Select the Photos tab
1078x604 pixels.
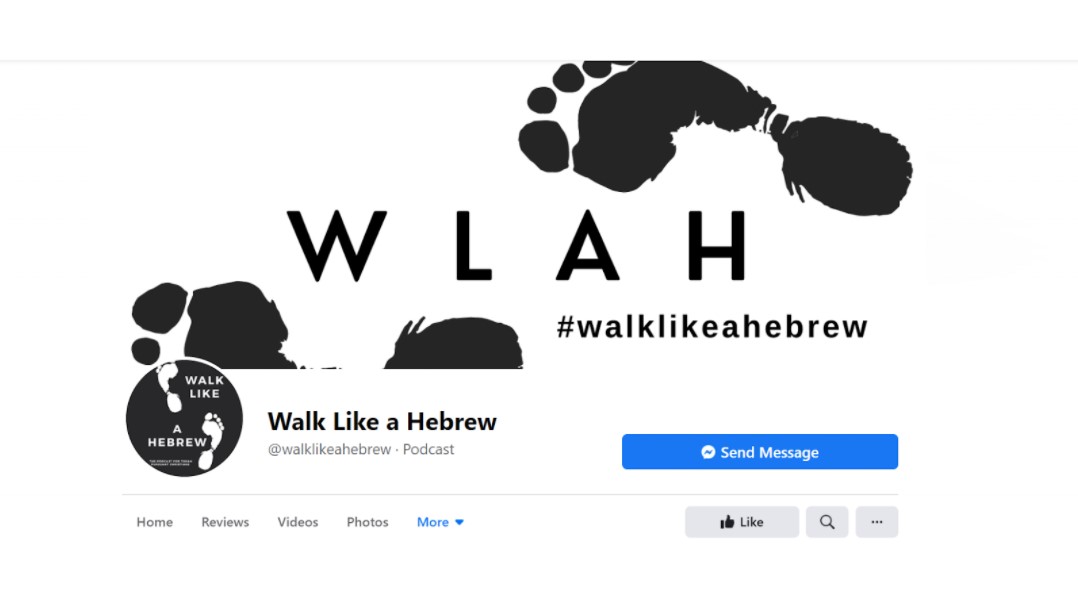click(x=367, y=522)
